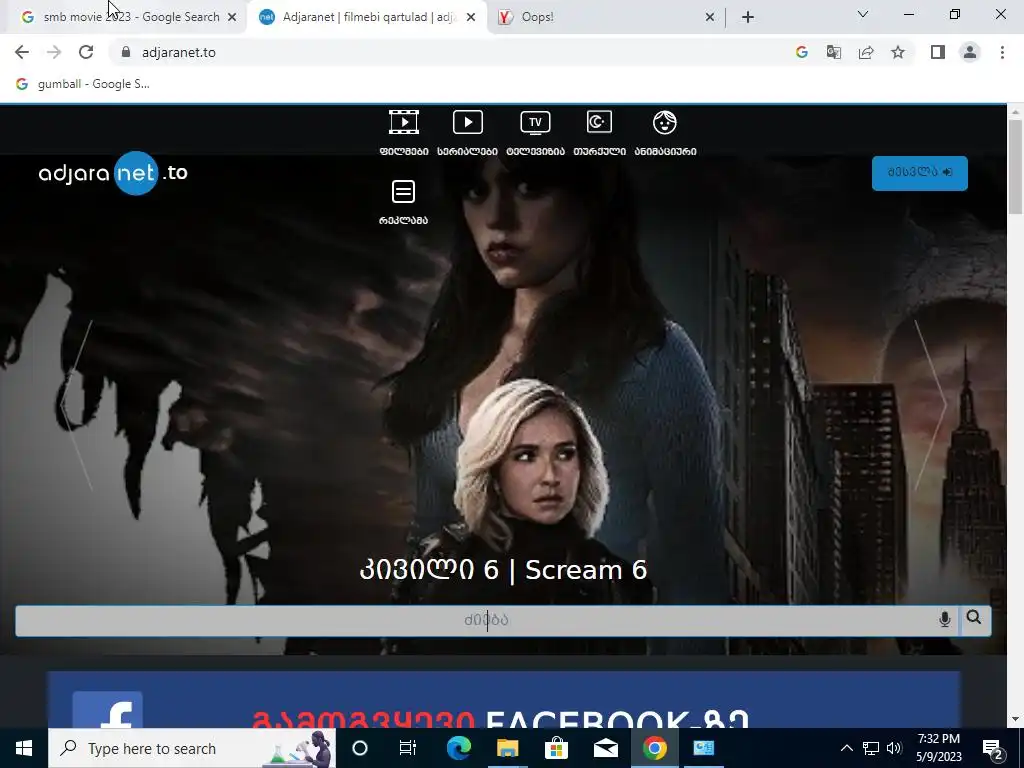Open the Mail app from taskbar
The height and width of the screenshot is (768, 1024).
[x=605, y=748]
